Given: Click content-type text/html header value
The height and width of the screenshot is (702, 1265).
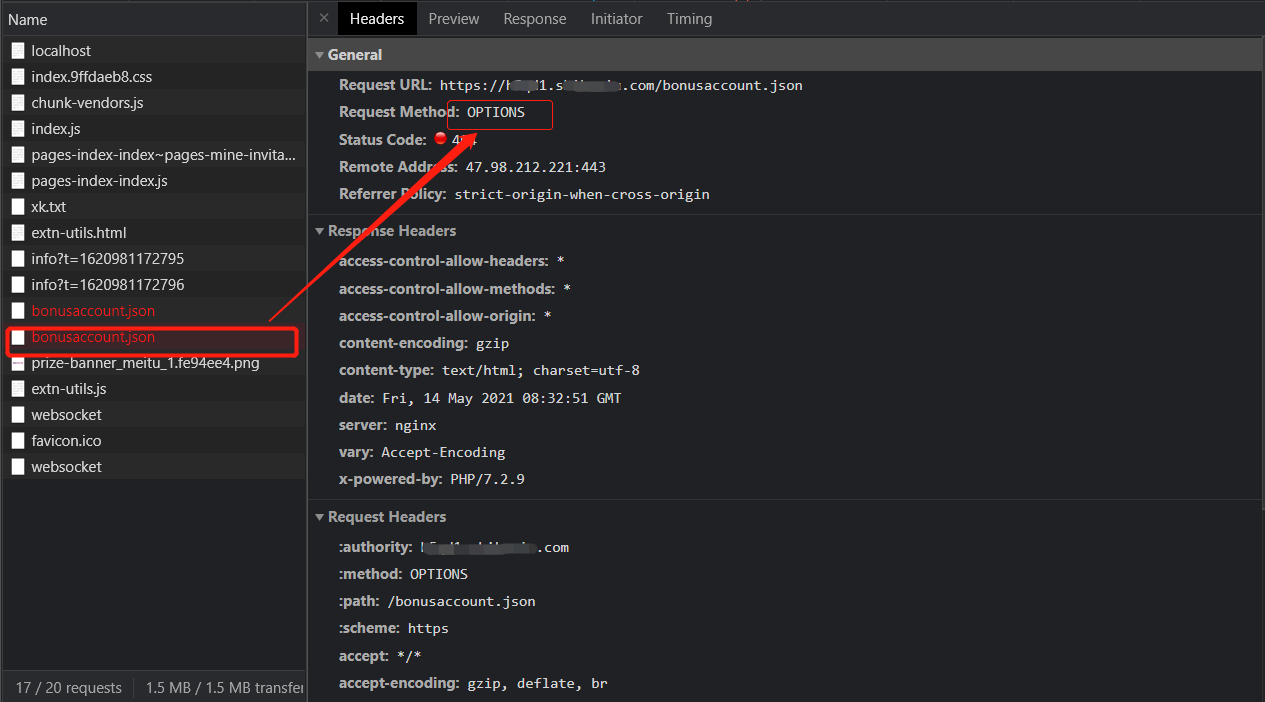Looking at the screenshot, I should (x=541, y=371).
